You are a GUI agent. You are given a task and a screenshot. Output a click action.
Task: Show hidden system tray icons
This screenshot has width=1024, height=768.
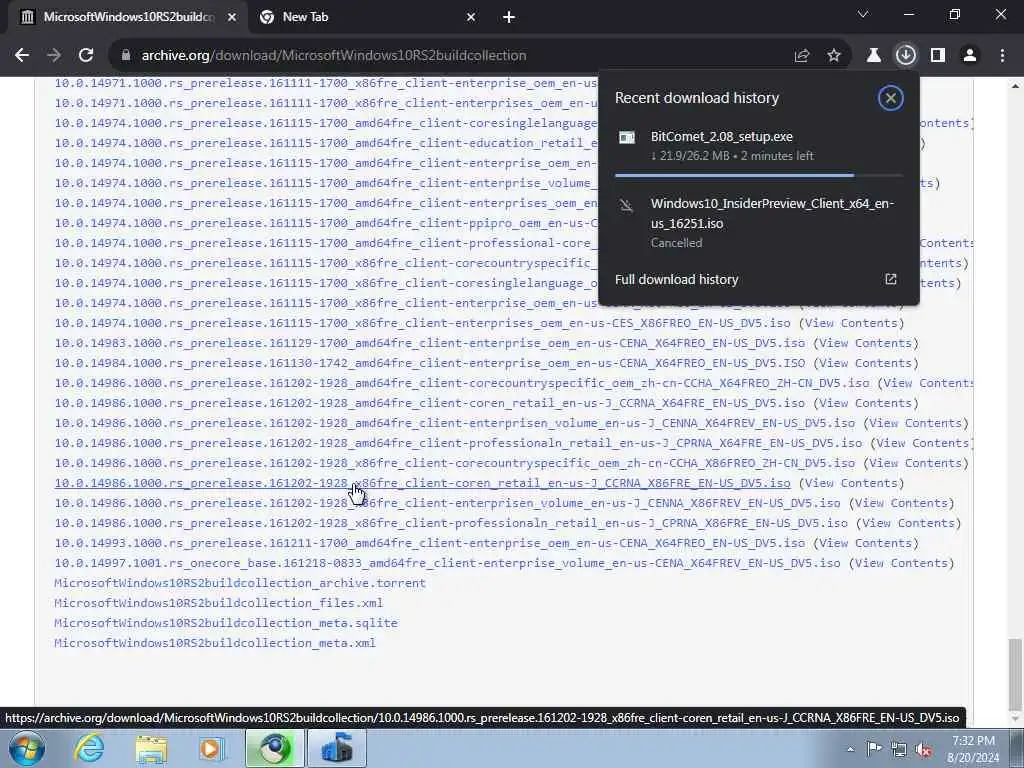pos(850,749)
